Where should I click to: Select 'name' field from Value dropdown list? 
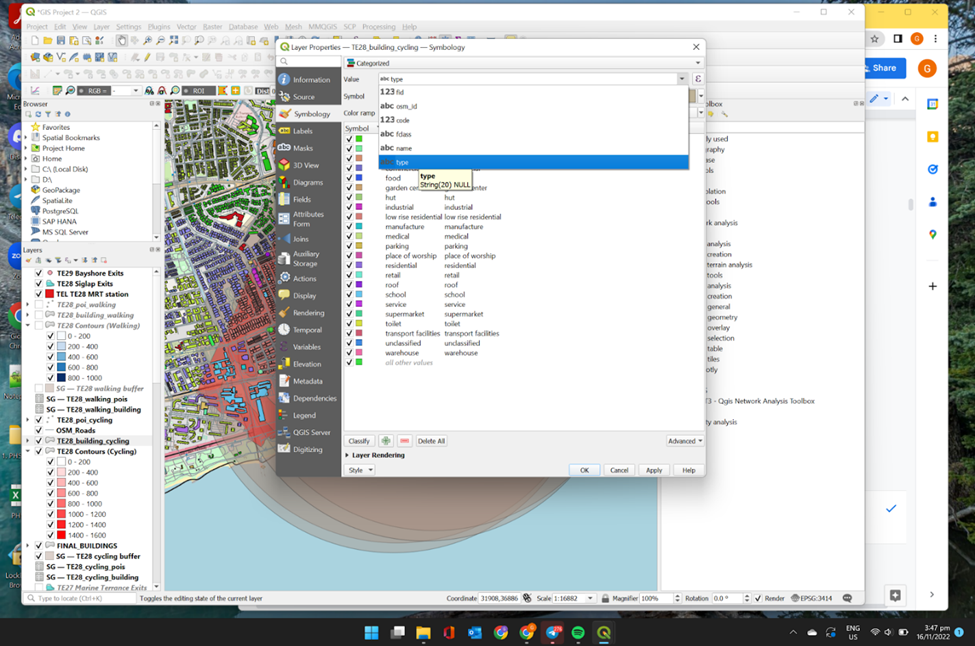tap(403, 148)
